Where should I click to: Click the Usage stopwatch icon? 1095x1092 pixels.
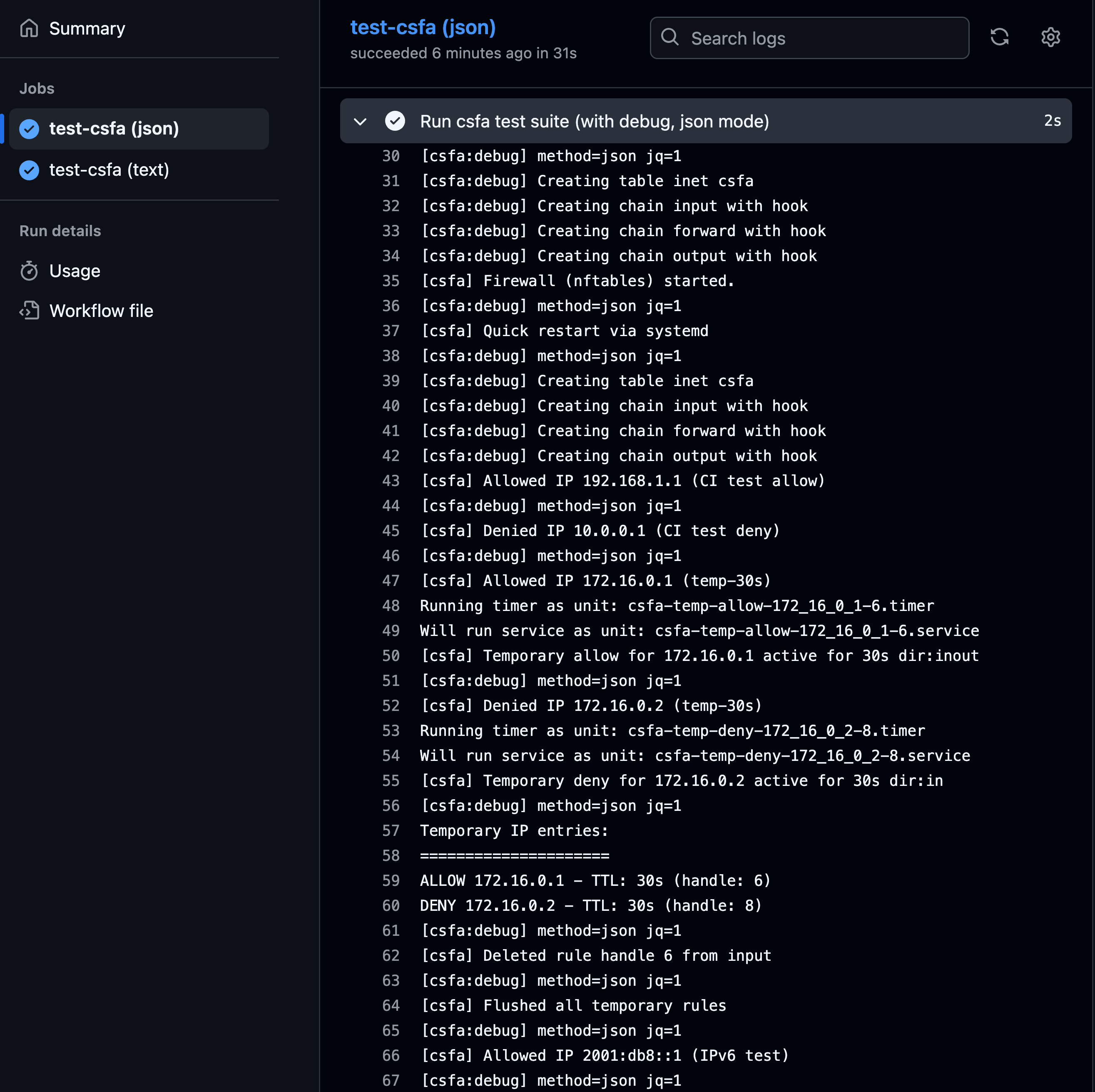pos(29,271)
